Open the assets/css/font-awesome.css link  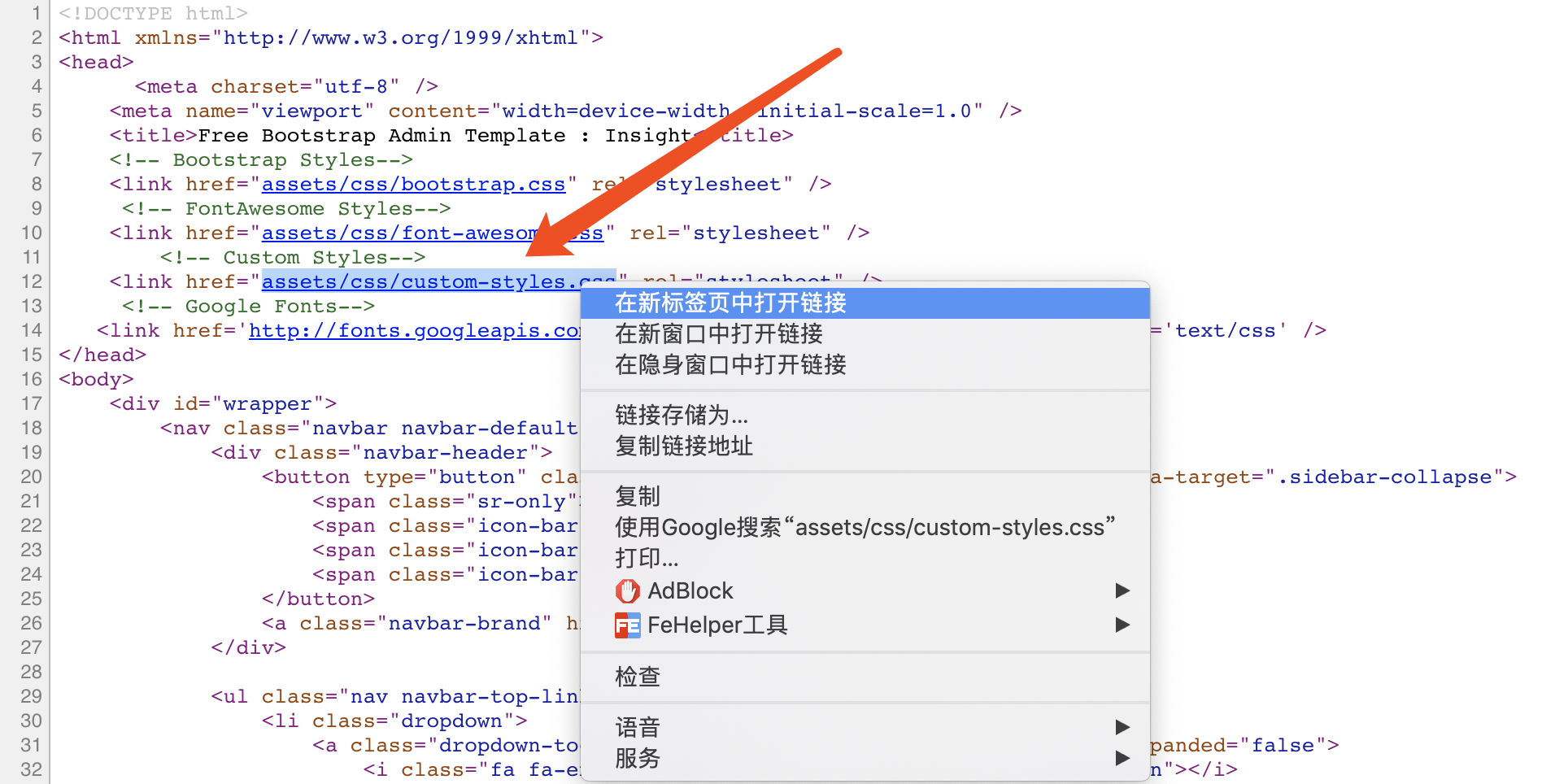tap(432, 233)
